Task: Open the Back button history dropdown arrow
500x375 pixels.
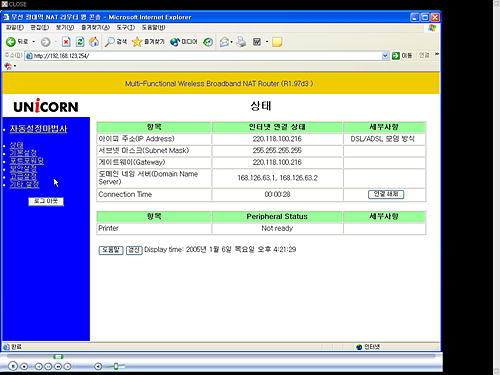Action: 34,42
